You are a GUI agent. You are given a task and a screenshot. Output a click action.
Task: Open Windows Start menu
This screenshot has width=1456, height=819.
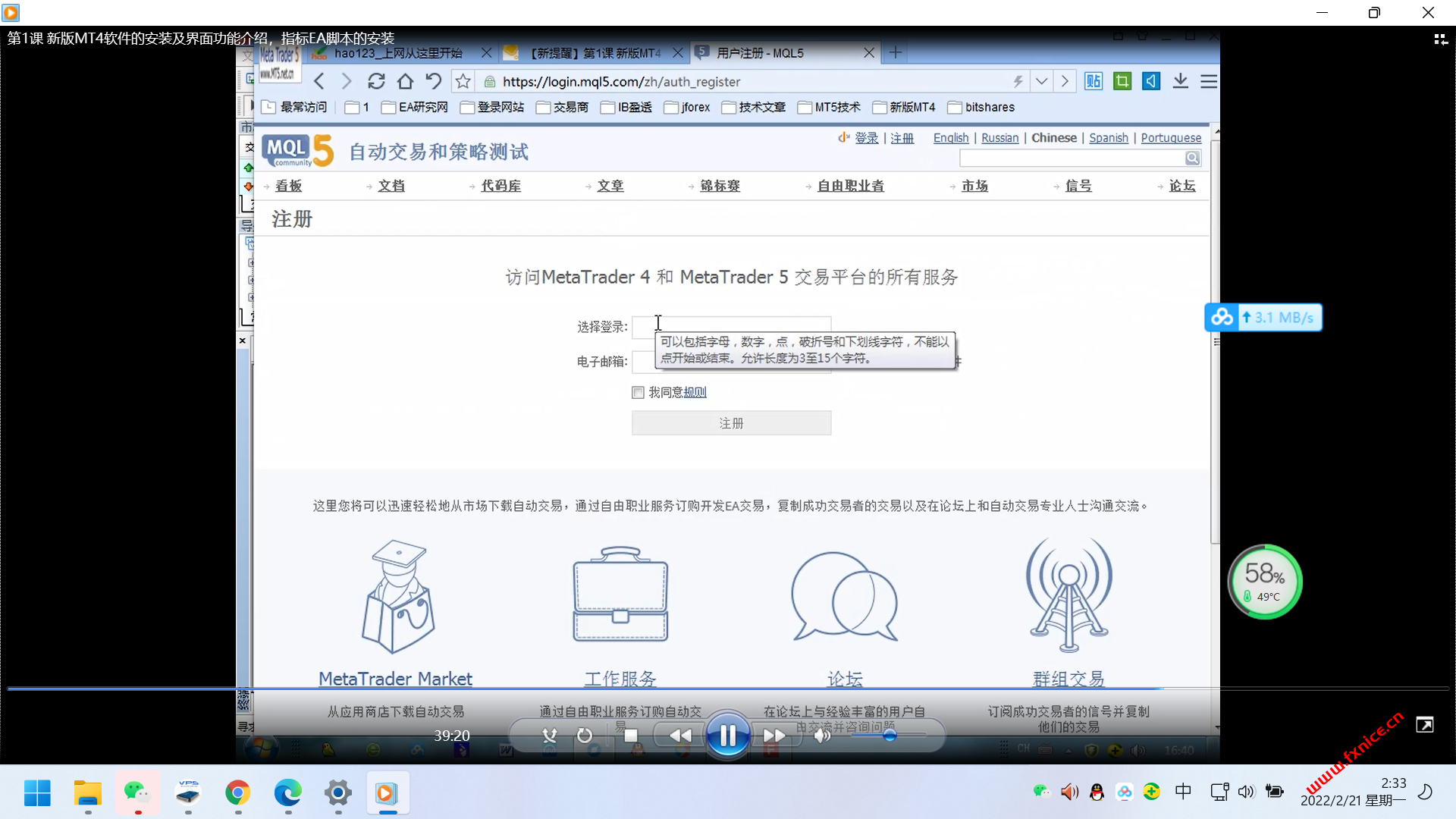[37, 793]
